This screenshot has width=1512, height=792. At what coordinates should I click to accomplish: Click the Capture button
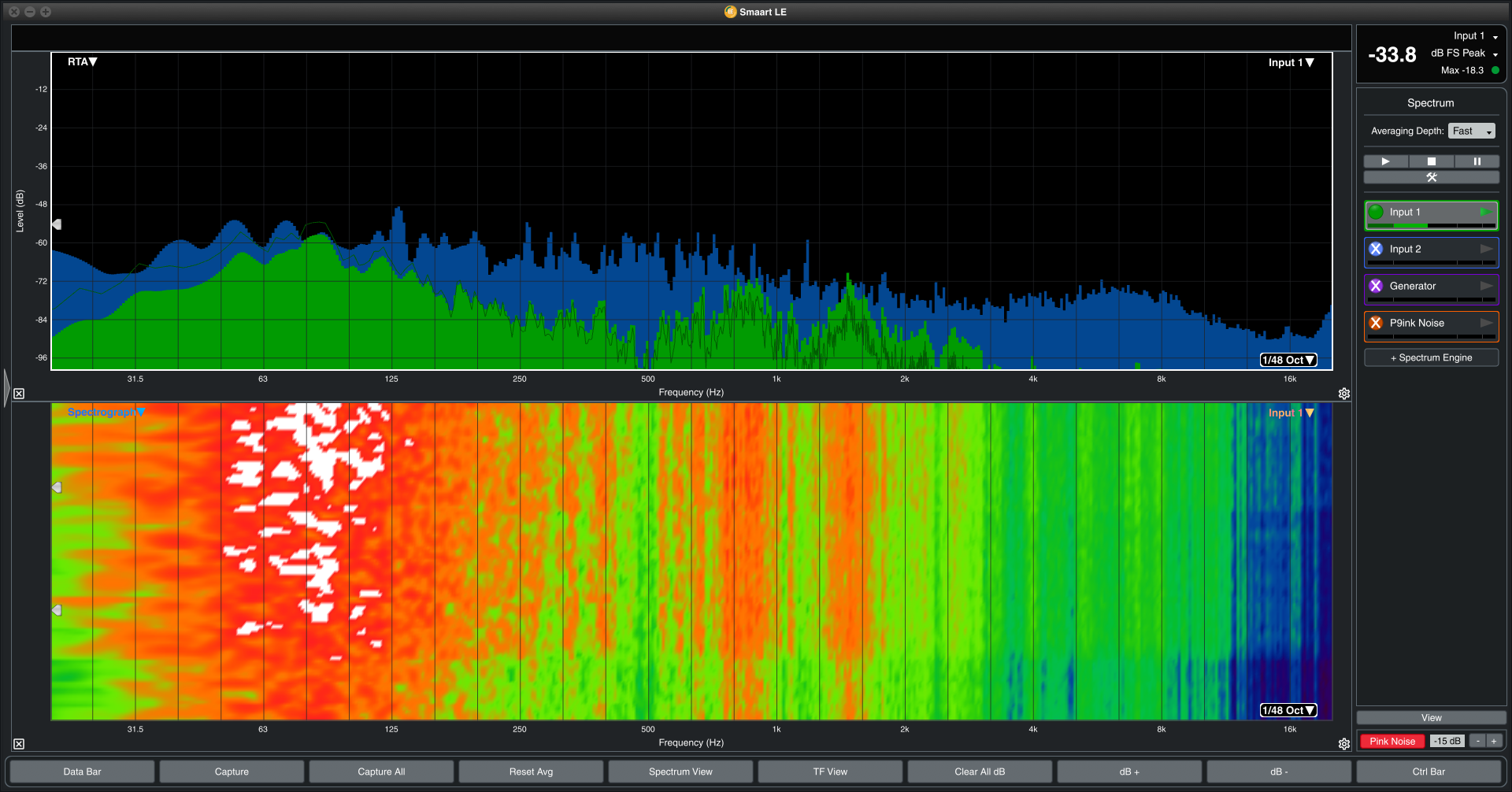click(x=232, y=772)
